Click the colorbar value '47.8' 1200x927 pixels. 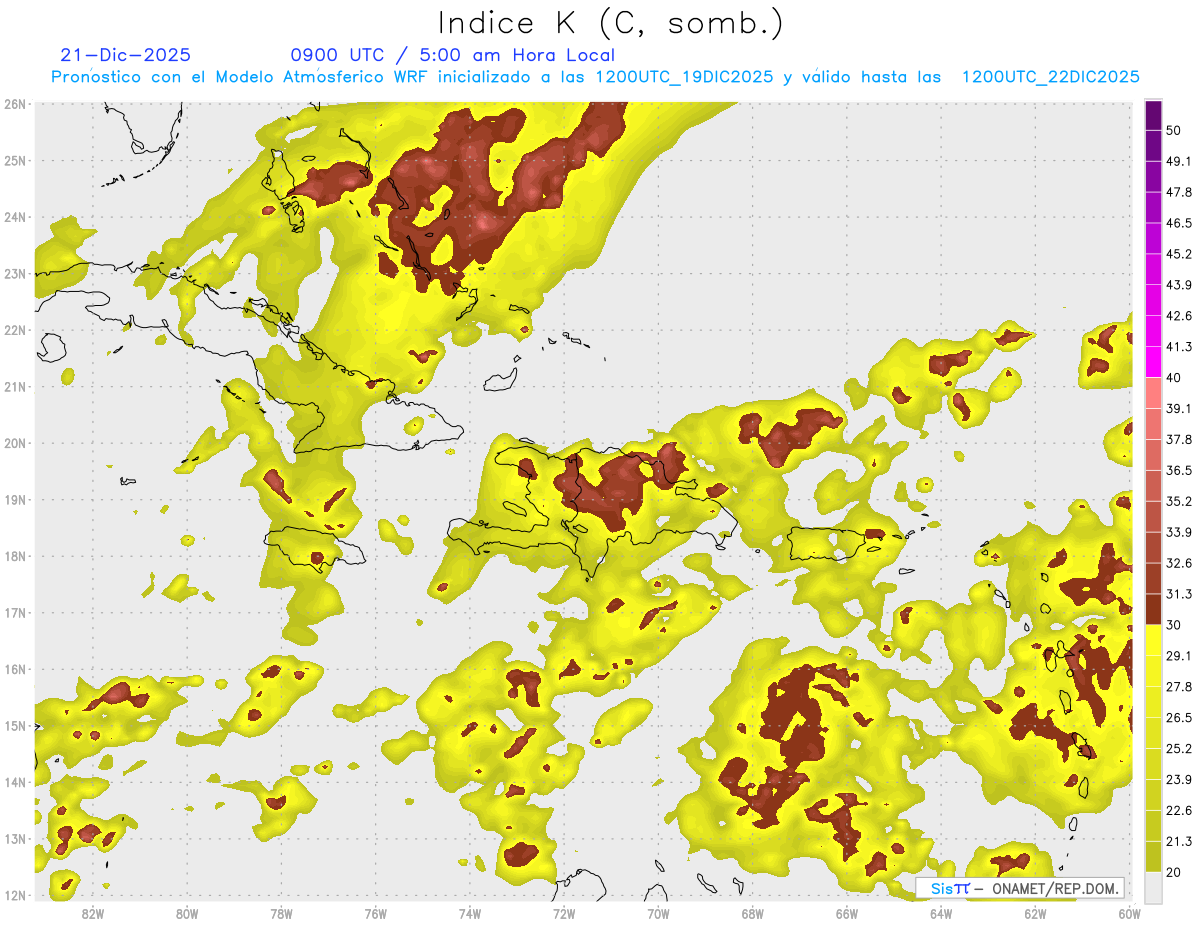pyautogui.click(x=1178, y=192)
